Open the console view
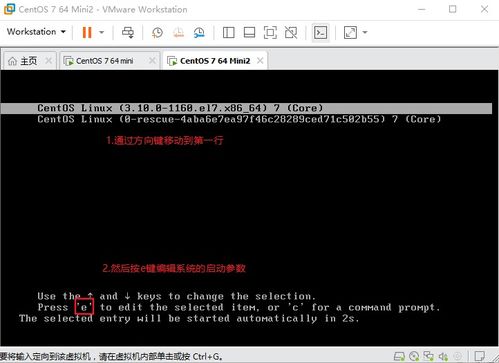The image size is (499, 363). 320,32
